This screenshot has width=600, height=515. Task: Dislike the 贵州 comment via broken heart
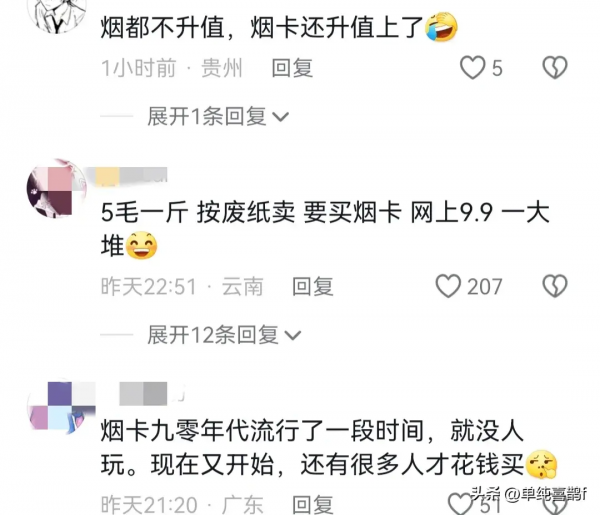(x=554, y=68)
